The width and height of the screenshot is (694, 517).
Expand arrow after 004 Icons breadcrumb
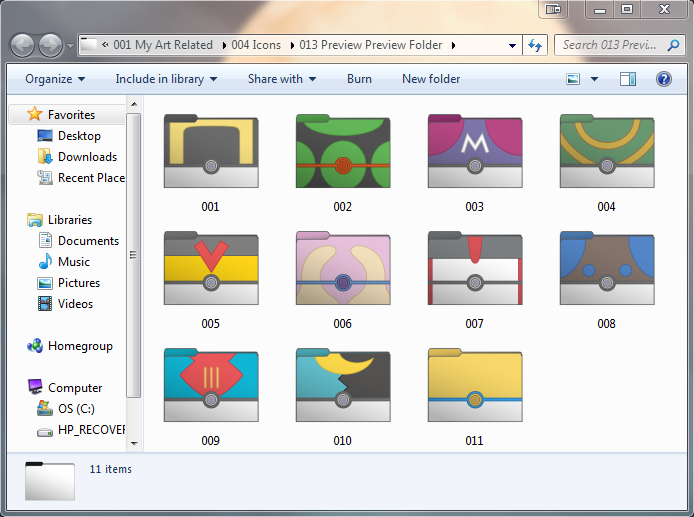click(x=292, y=45)
